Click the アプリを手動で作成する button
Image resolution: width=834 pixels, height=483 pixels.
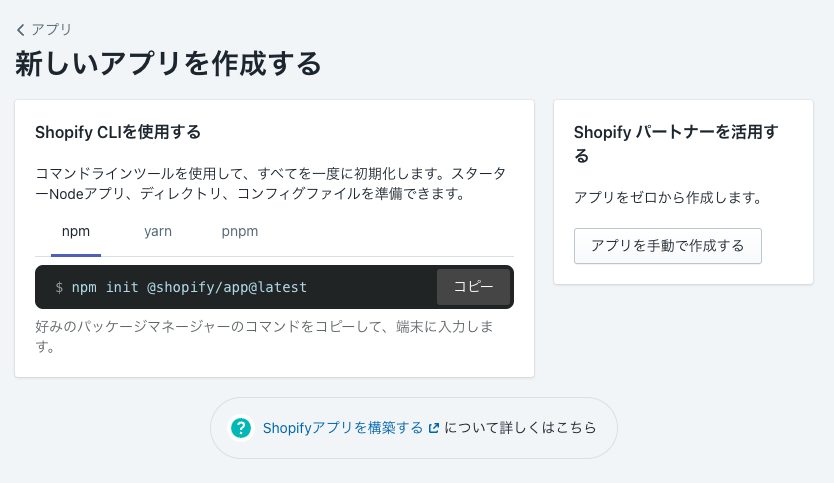668,246
